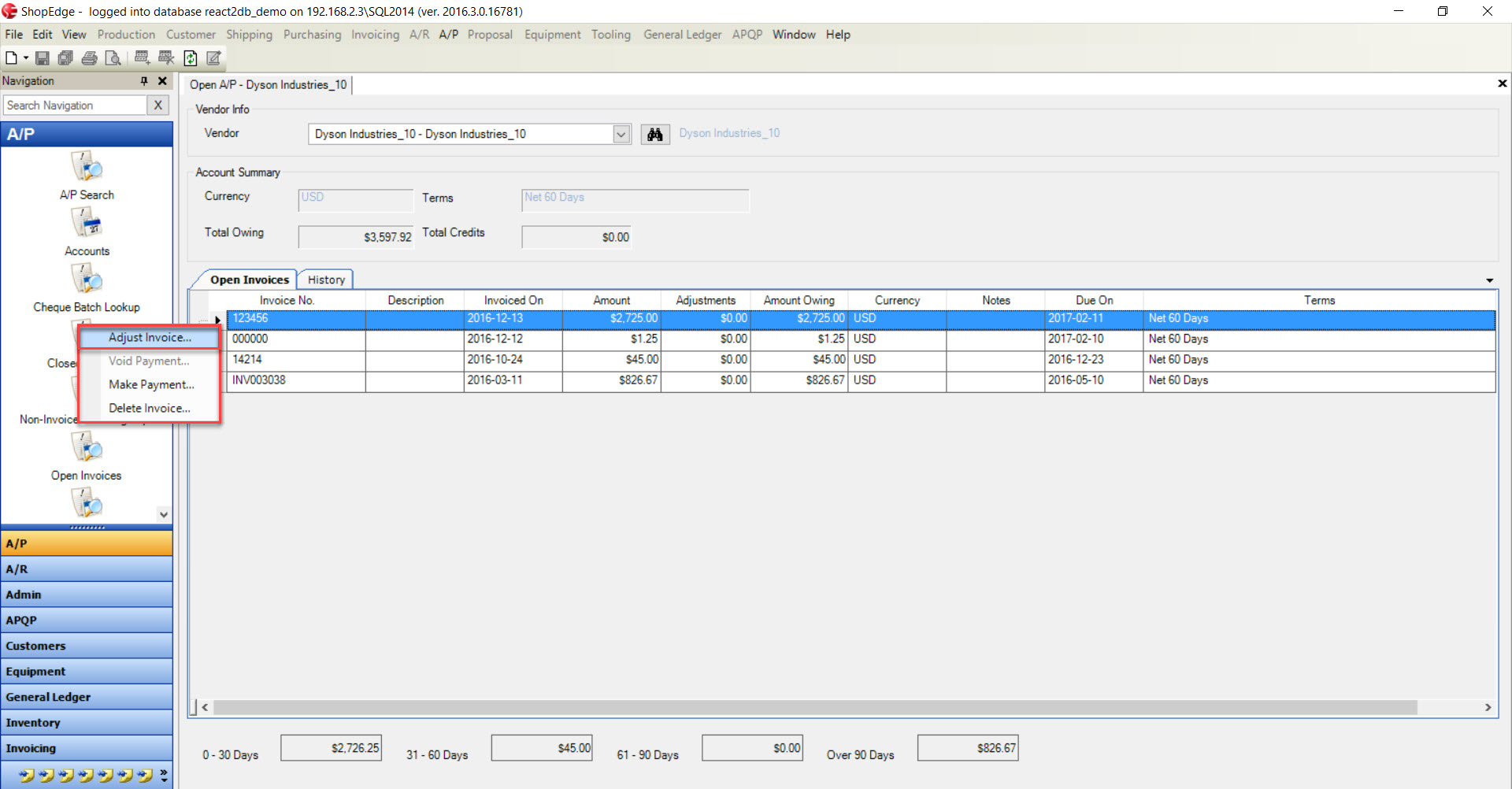Click Void Payment context menu item
Viewport: 1512px width, 789px height.
click(149, 361)
